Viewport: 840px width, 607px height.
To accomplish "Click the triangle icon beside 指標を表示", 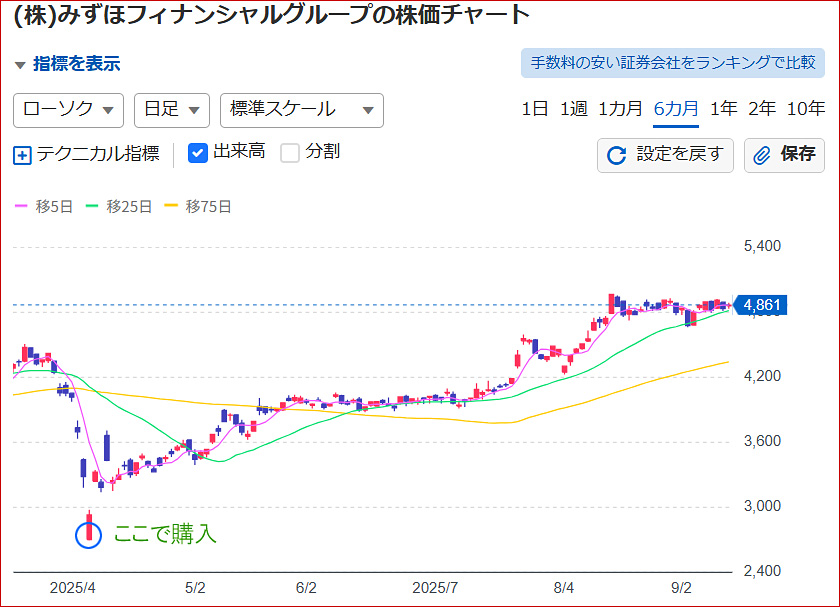I will coord(21,63).
